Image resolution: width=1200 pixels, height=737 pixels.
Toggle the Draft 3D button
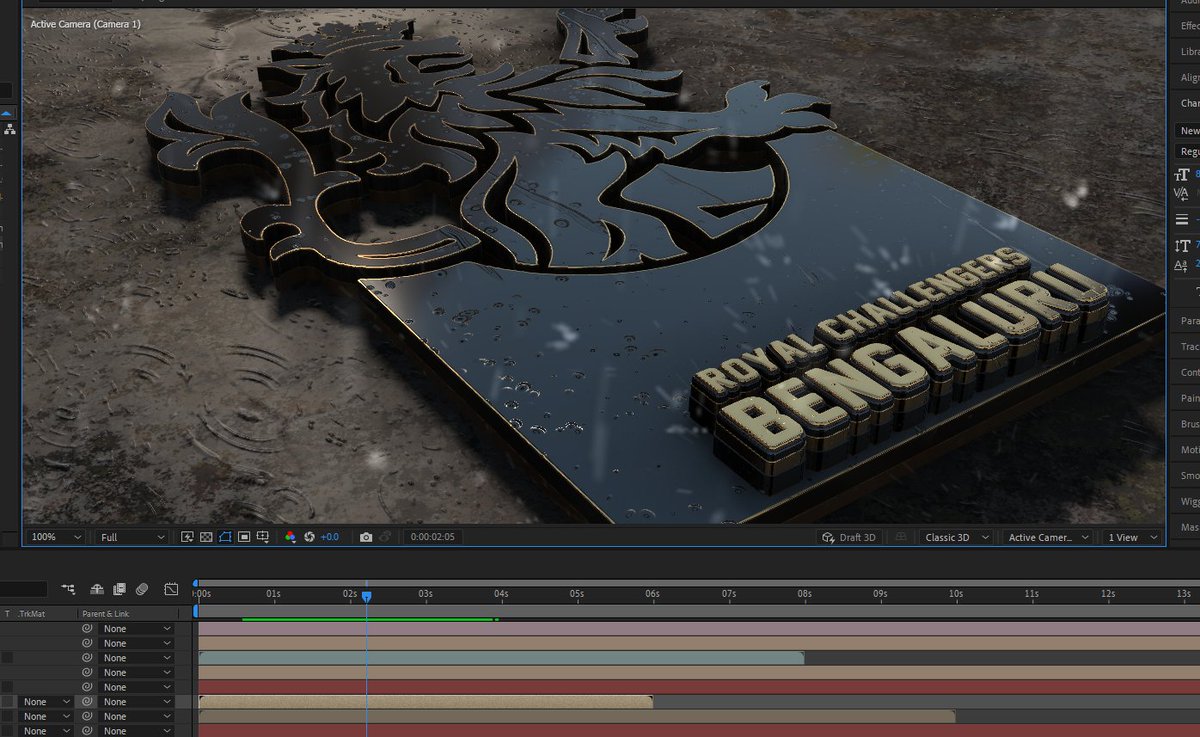tap(849, 537)
